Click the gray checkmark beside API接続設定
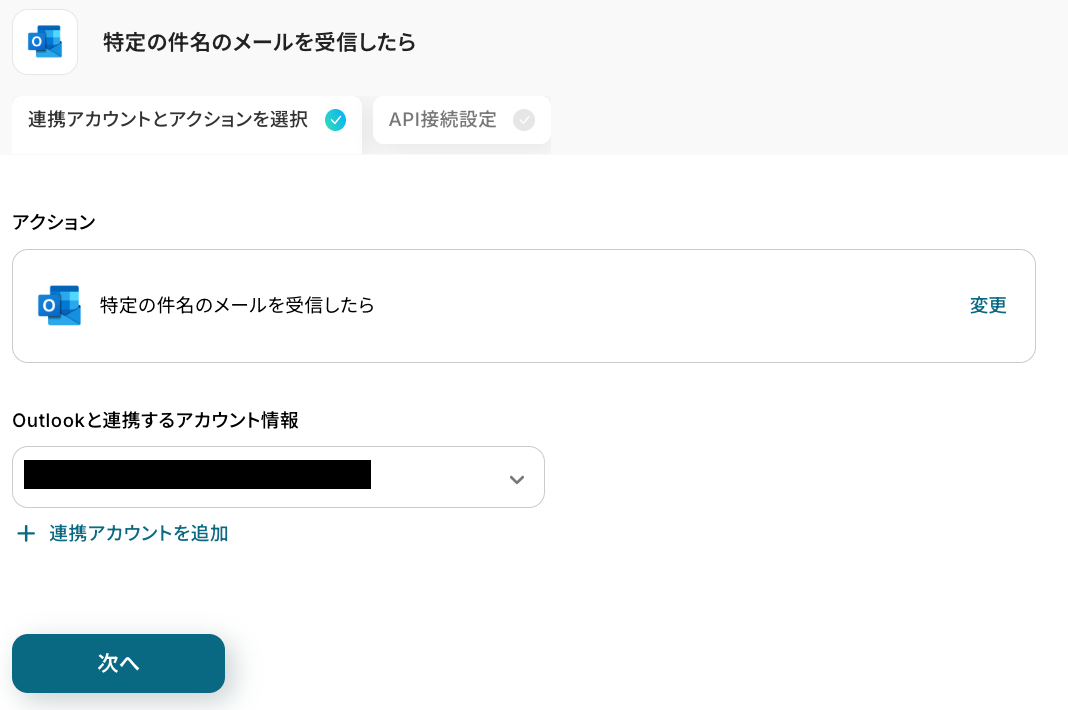Screen dimensions: 1068x710 524,120
